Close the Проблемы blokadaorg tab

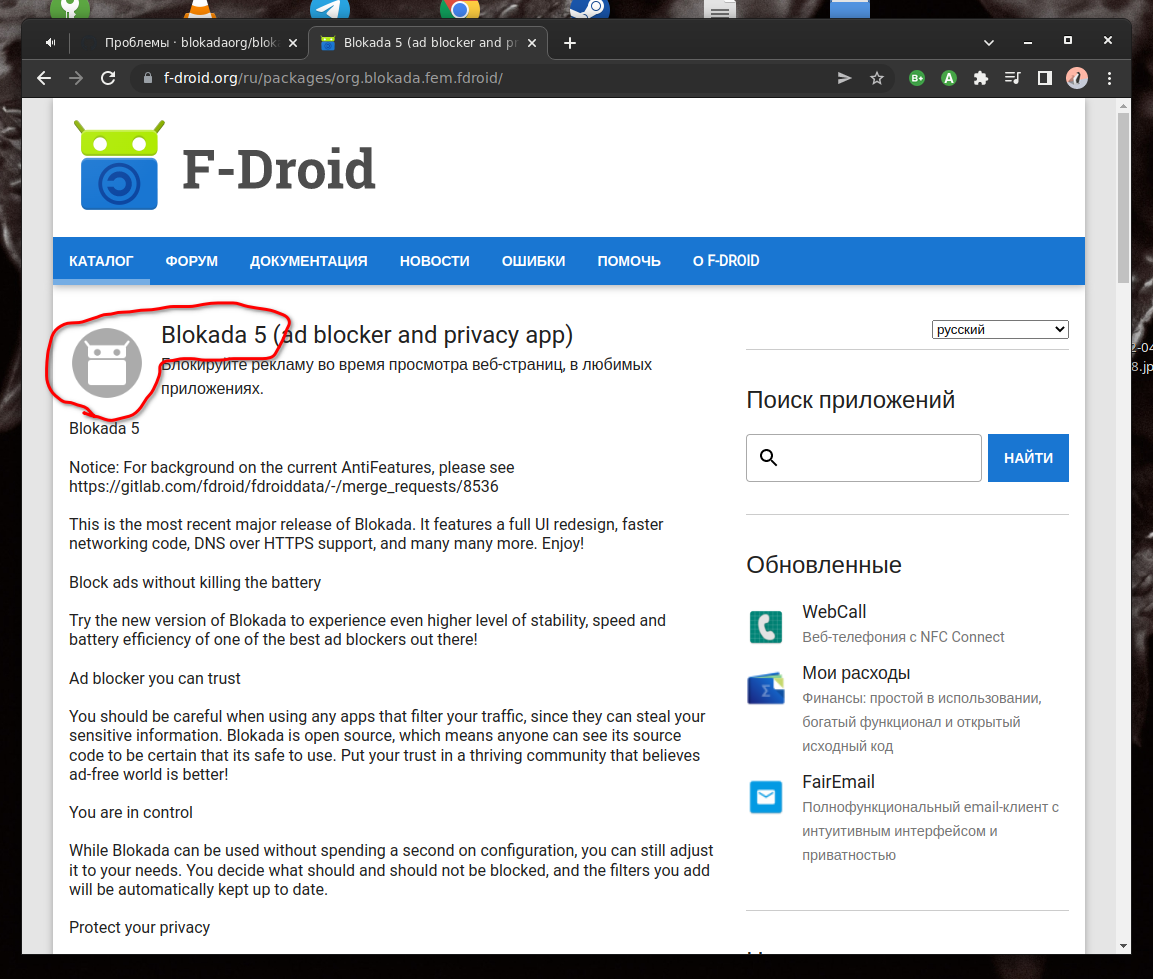[x=293, y=43]
